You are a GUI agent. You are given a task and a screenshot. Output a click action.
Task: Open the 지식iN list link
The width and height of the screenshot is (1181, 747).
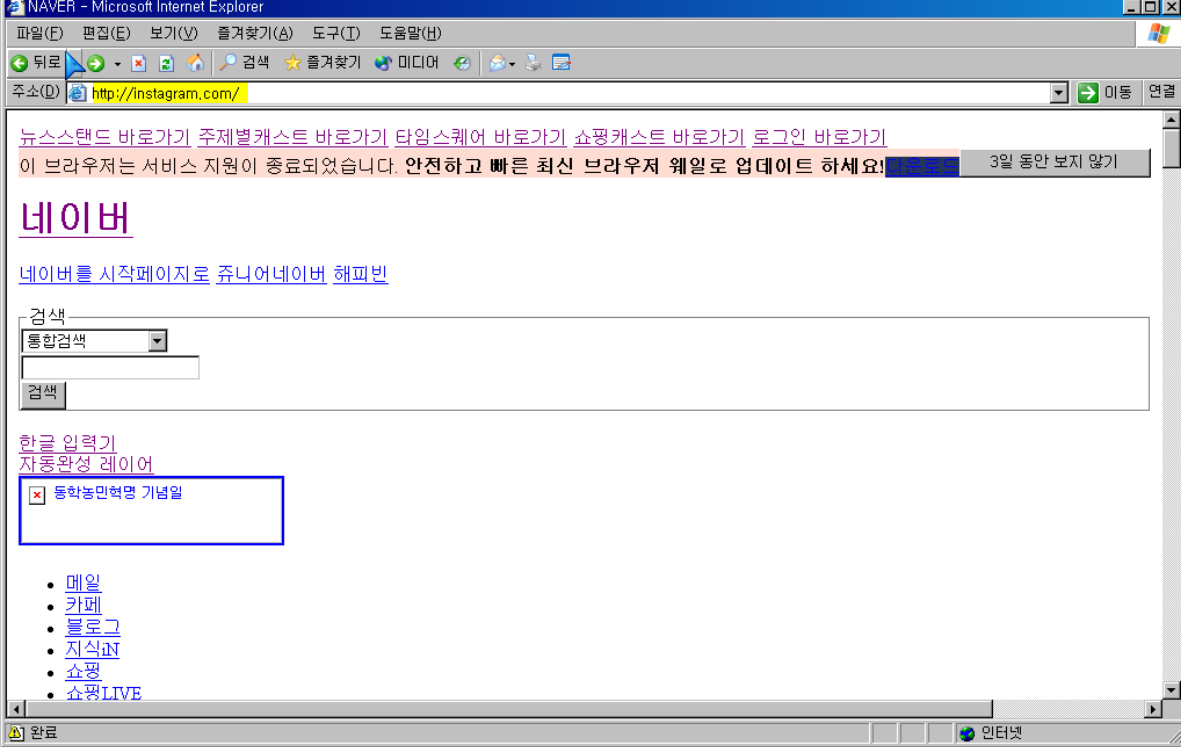pos(93,649)
